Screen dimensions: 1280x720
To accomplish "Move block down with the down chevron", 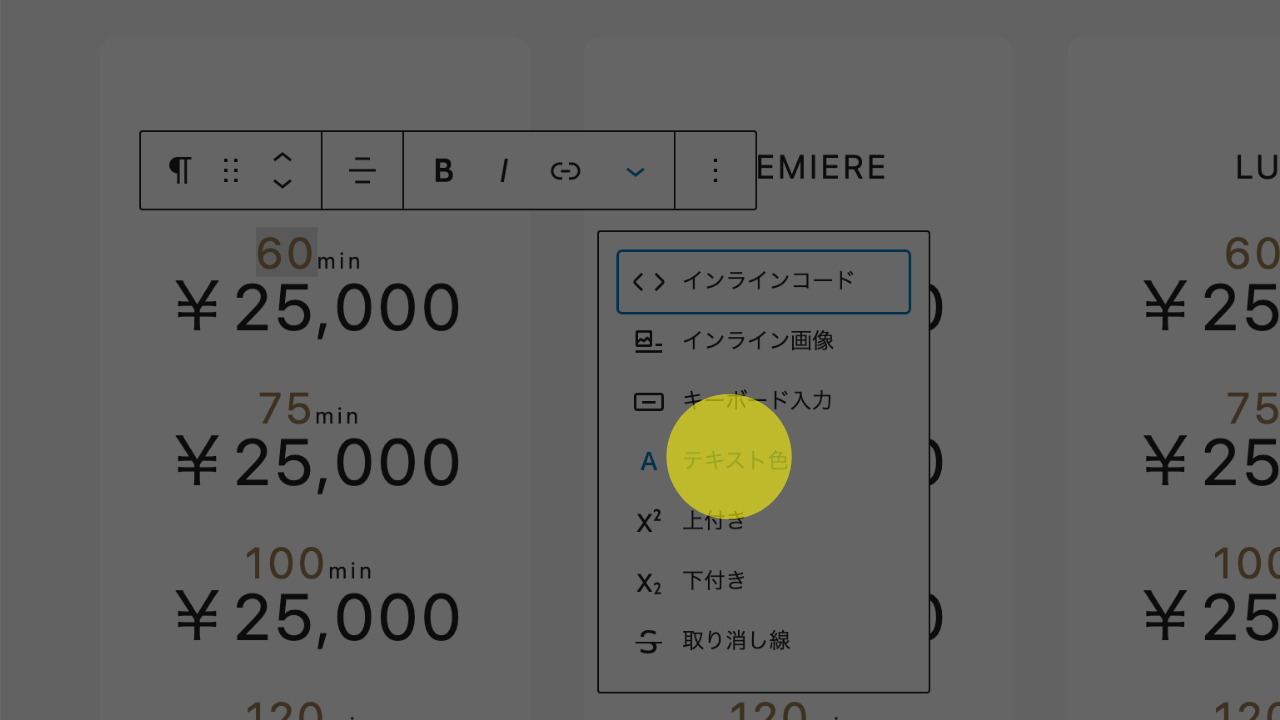I will point(283,184).
